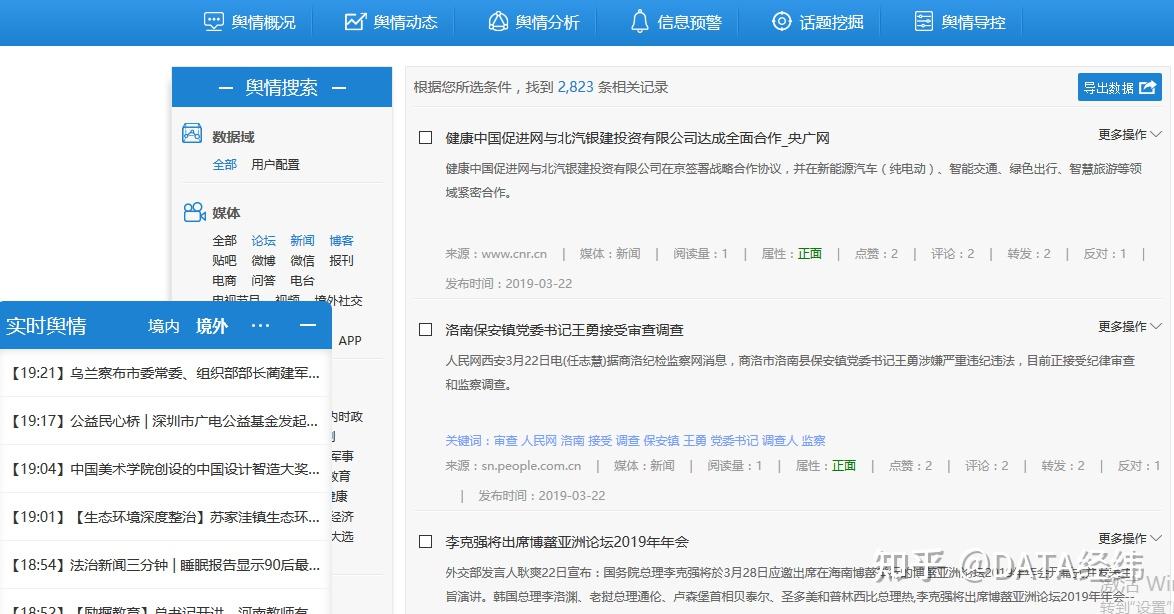1174x614 pixels.
Task: Click the target icon for 话题挖掘
Action: 782,21
